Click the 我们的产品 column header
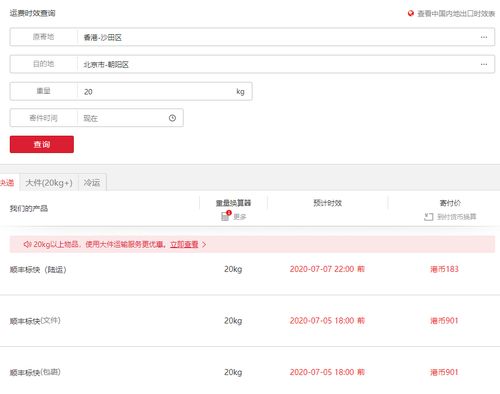 29,209
